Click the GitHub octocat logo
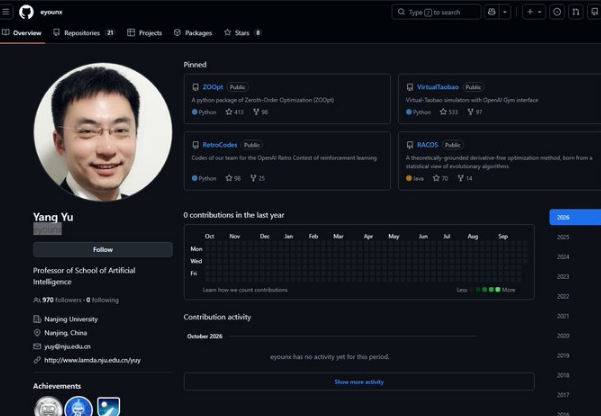601x416 pixels. click(26, 12)
